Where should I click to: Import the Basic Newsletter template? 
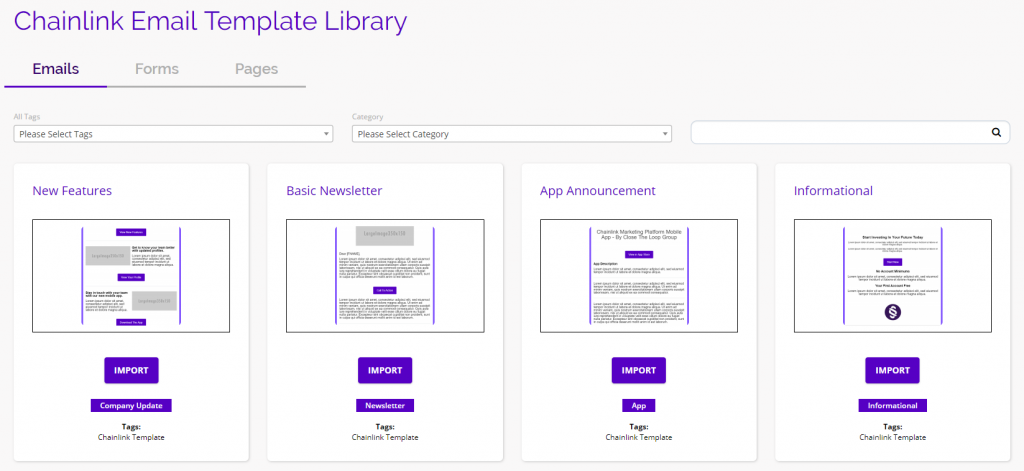(x=385, y=370)
